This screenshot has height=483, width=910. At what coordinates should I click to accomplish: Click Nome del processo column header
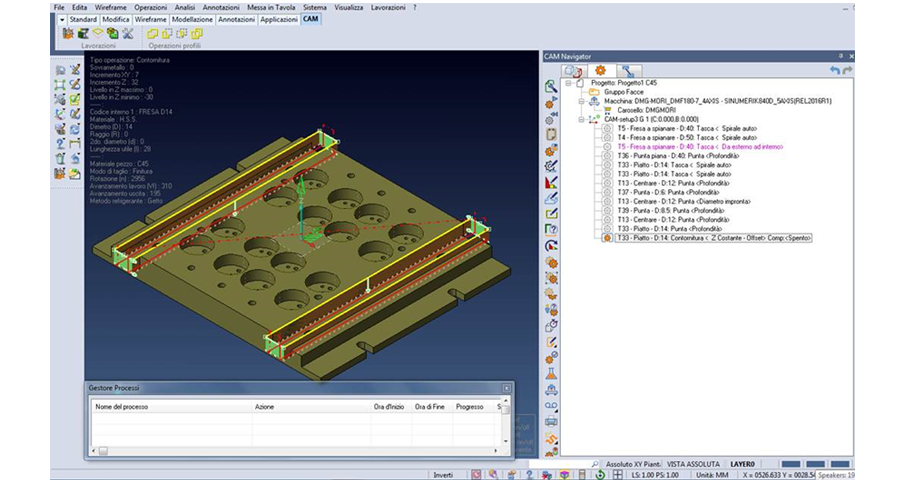pyautogui.click(x=121, y=407)
